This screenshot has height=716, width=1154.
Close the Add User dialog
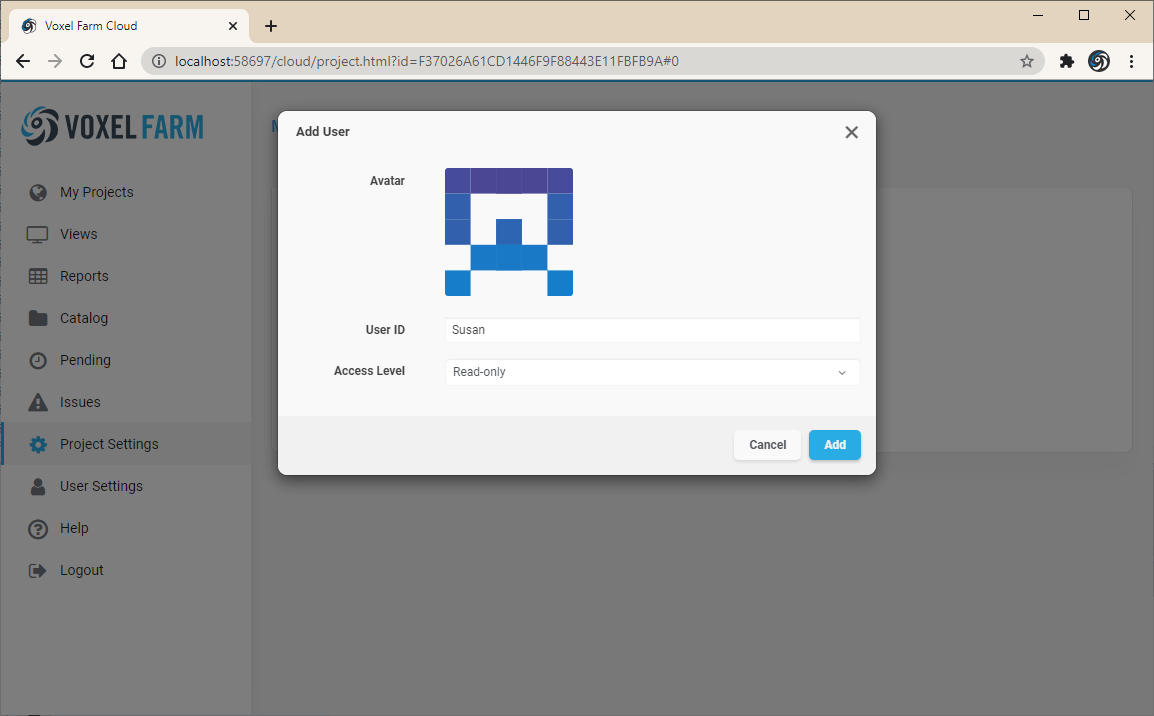852,132
